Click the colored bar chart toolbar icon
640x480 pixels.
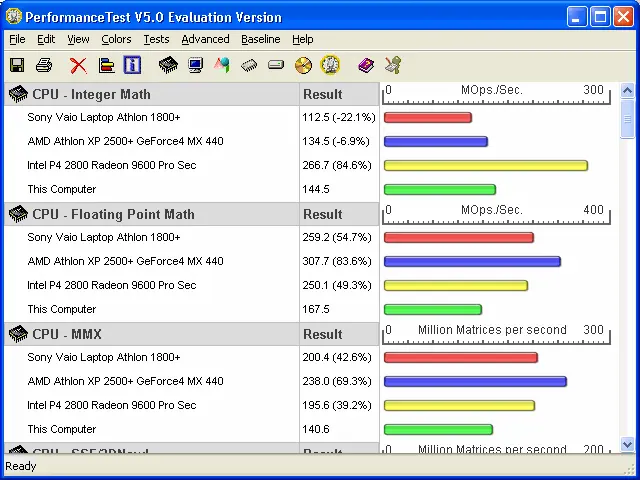coord(106,65)
